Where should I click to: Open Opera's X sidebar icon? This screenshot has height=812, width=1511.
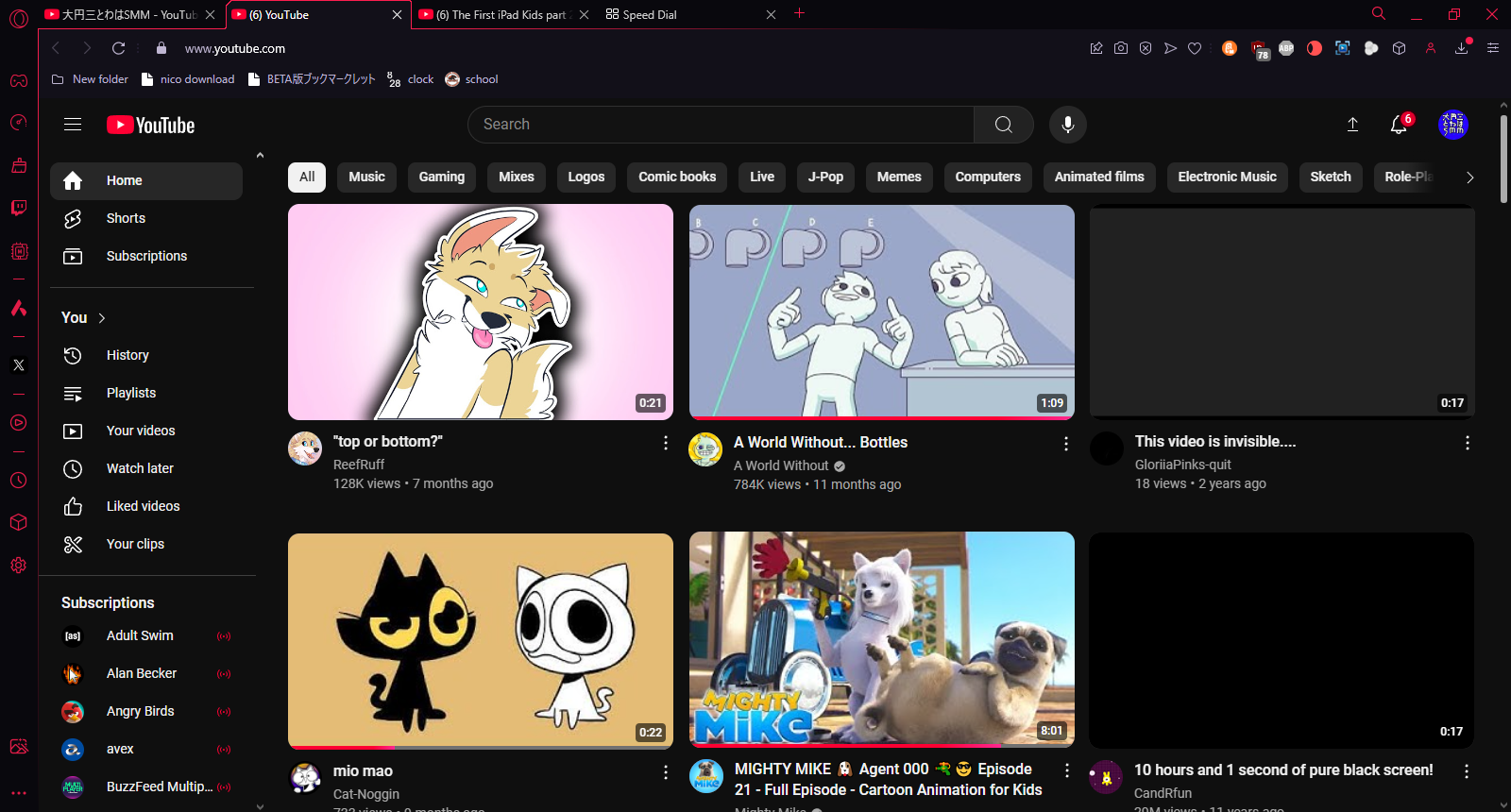click(19, 364)
